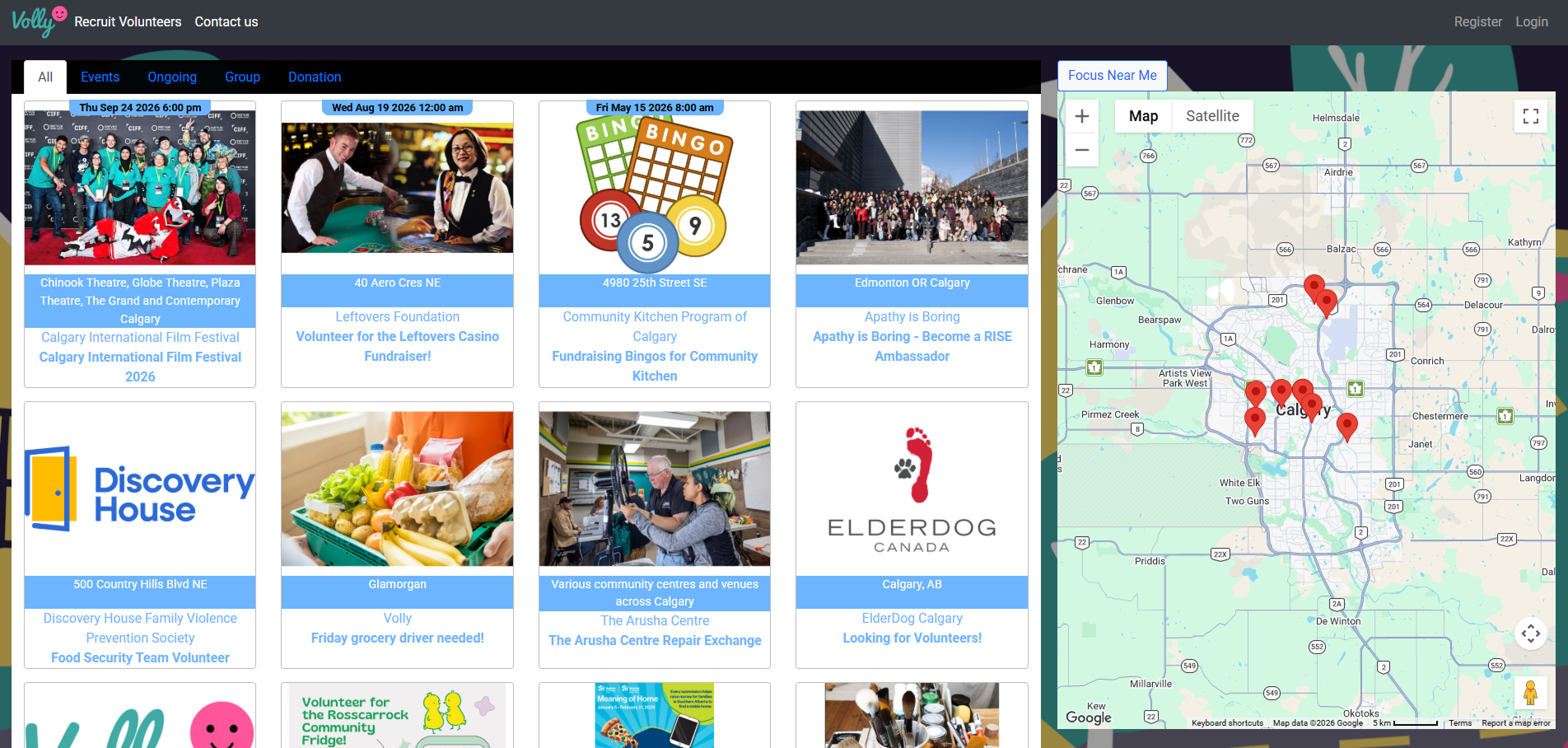Screen dimensions: 1568x748
Task: Click the date 'Wed Aug 19 2026 12:00 am'
Action: point(397,107)
